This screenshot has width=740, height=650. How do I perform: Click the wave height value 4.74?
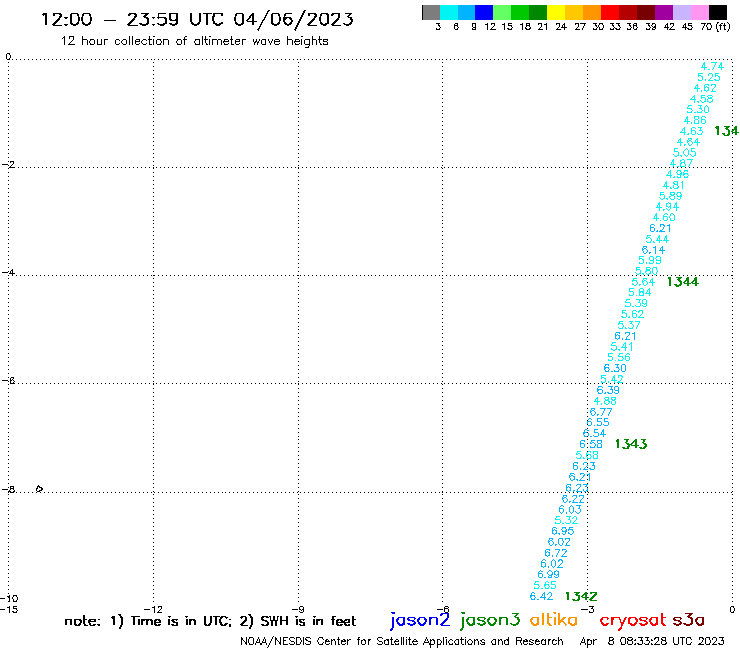click(x=712, y=67)
